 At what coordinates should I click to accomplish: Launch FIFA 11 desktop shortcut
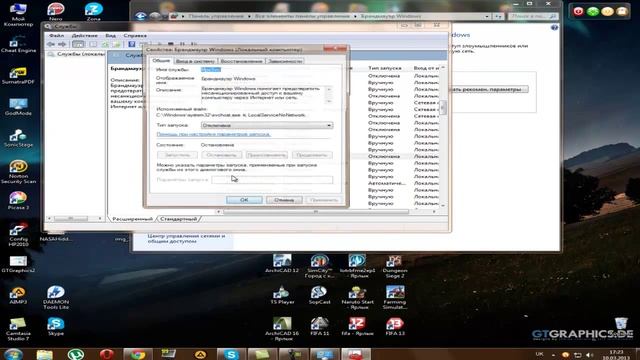click(319, 327)
